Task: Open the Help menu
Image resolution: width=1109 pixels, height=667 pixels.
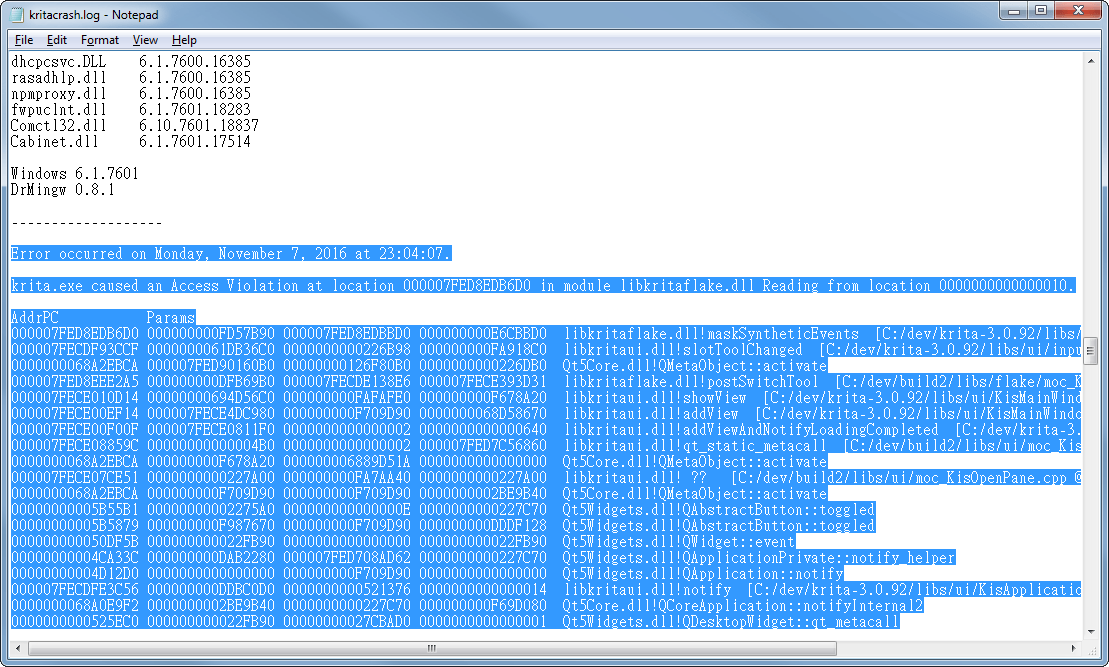Action: click(184, 39)
